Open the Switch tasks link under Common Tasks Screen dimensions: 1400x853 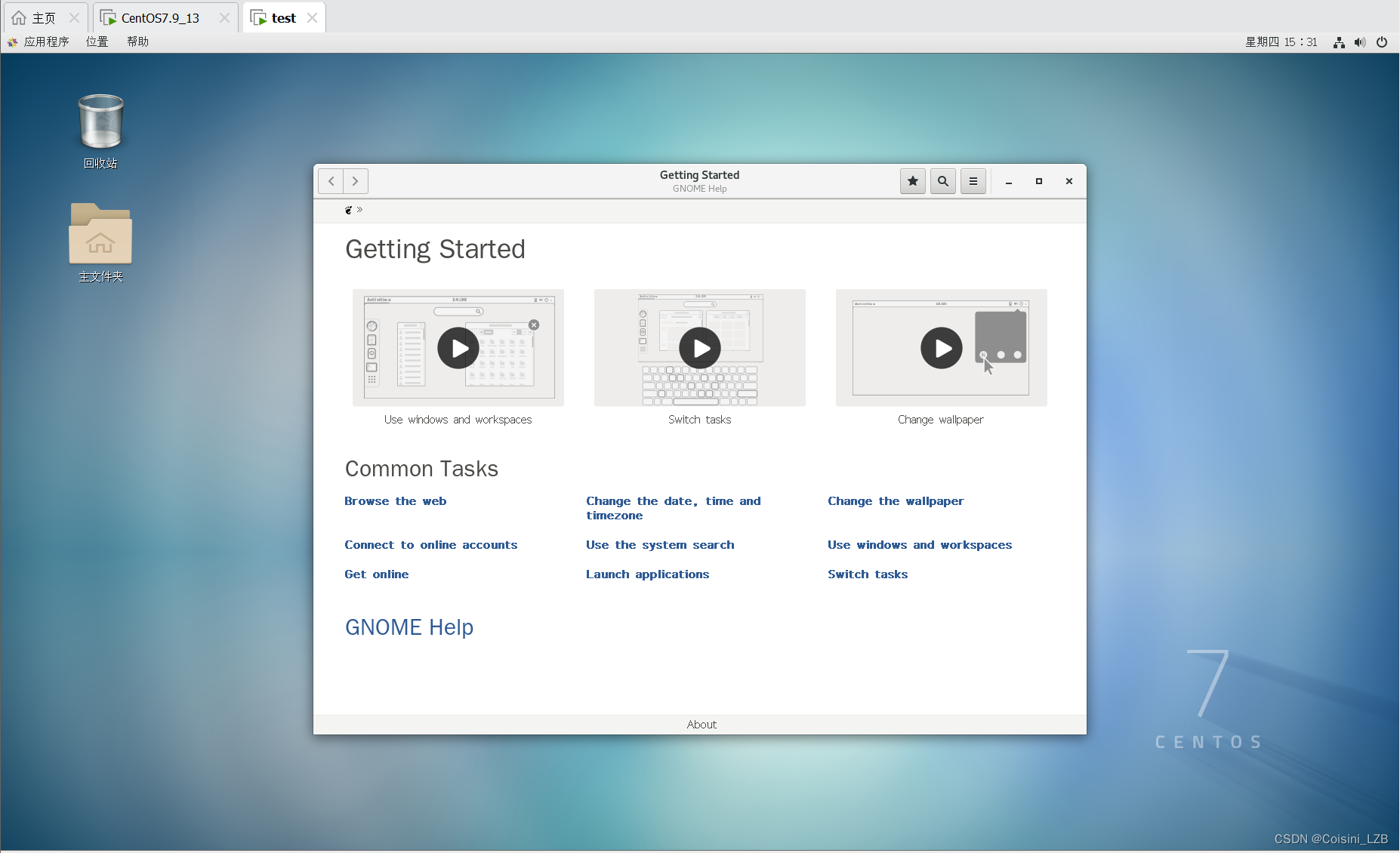(x=868, y=574)
